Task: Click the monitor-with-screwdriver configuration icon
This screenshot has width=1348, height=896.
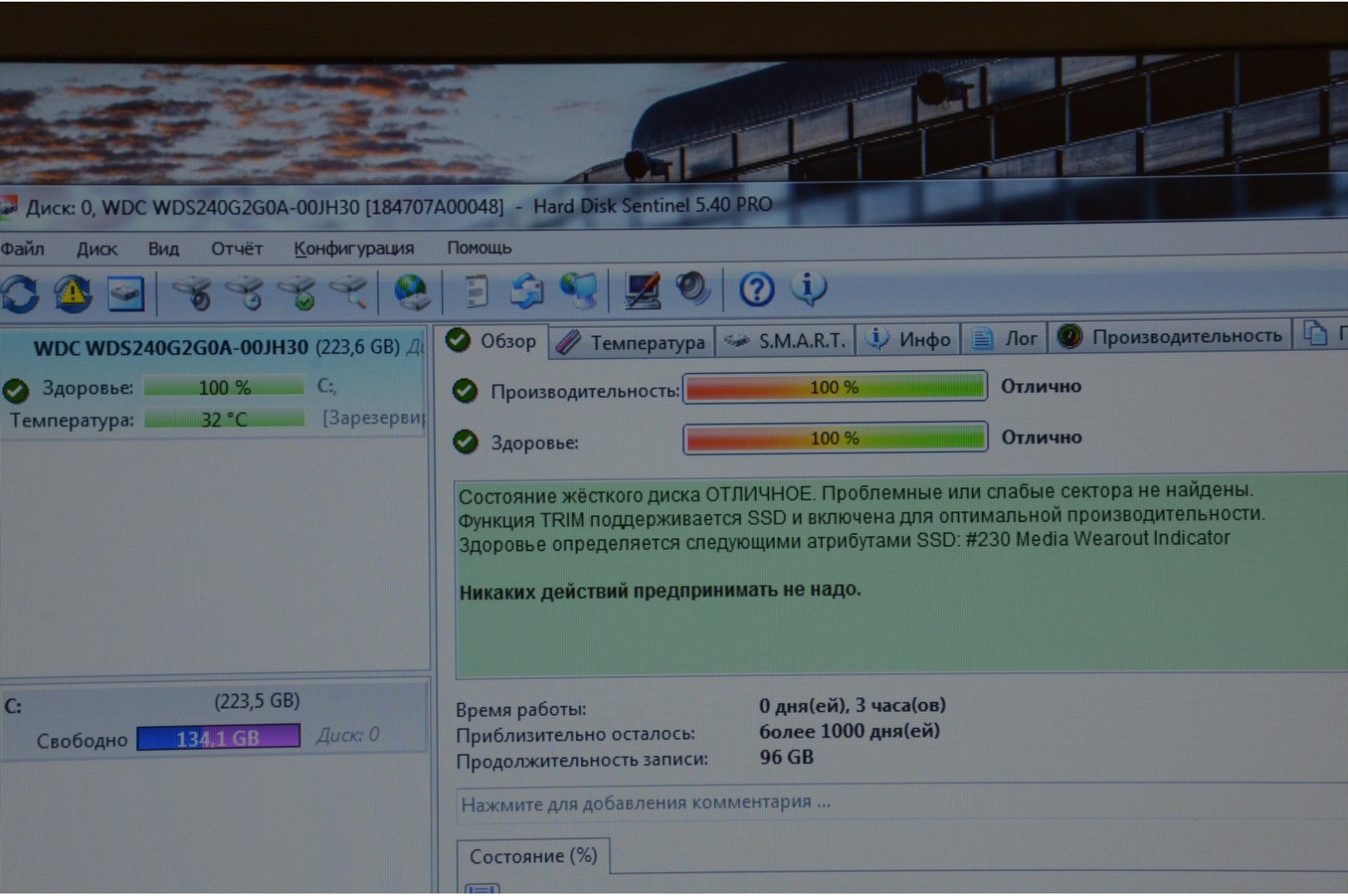Action: tap(642, 290)
